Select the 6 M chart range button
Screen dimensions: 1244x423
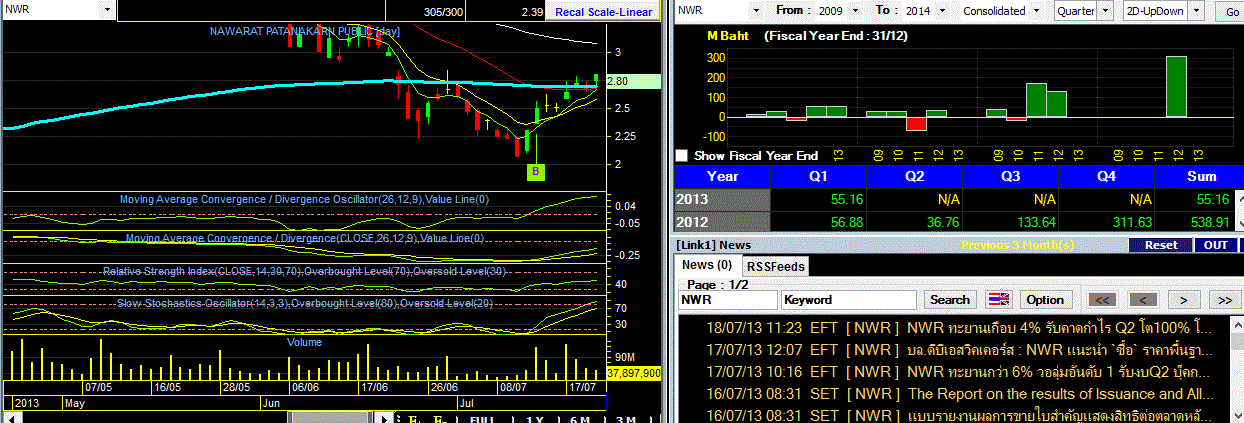tap(579, 420)
